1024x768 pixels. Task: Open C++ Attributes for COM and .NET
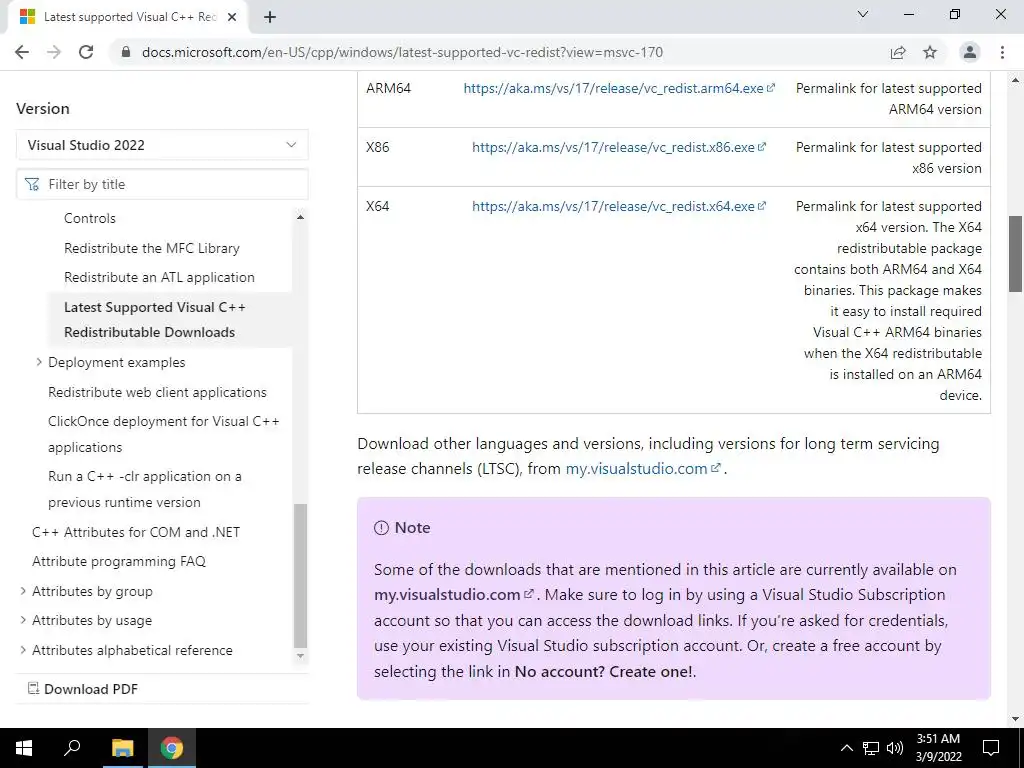[x=136, y=532]
